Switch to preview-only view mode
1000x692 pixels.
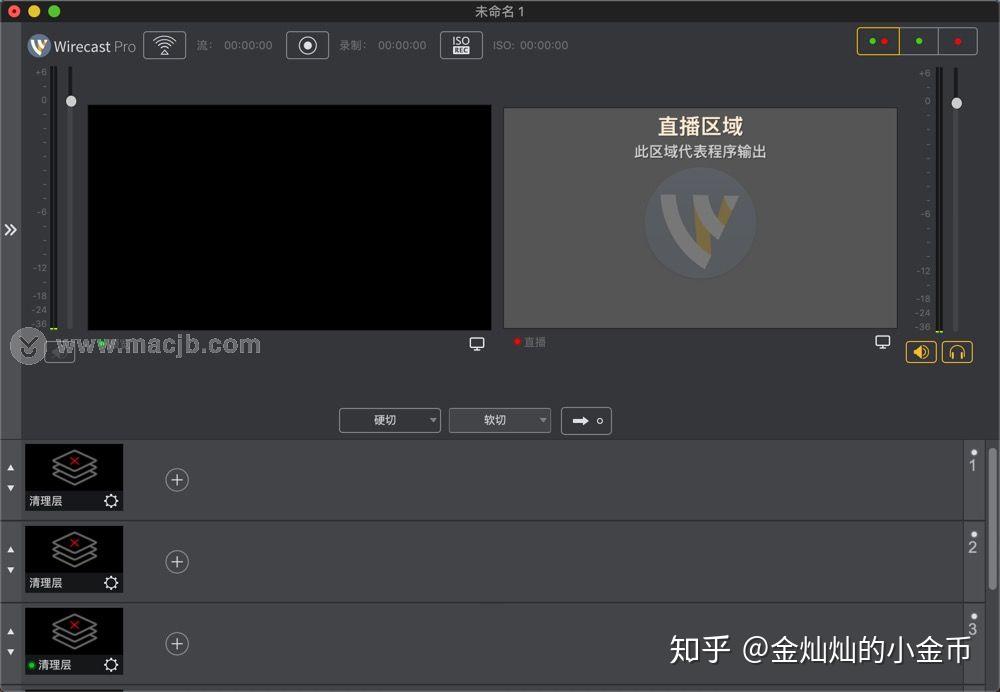pyautogui.click(x=919, y=41)
